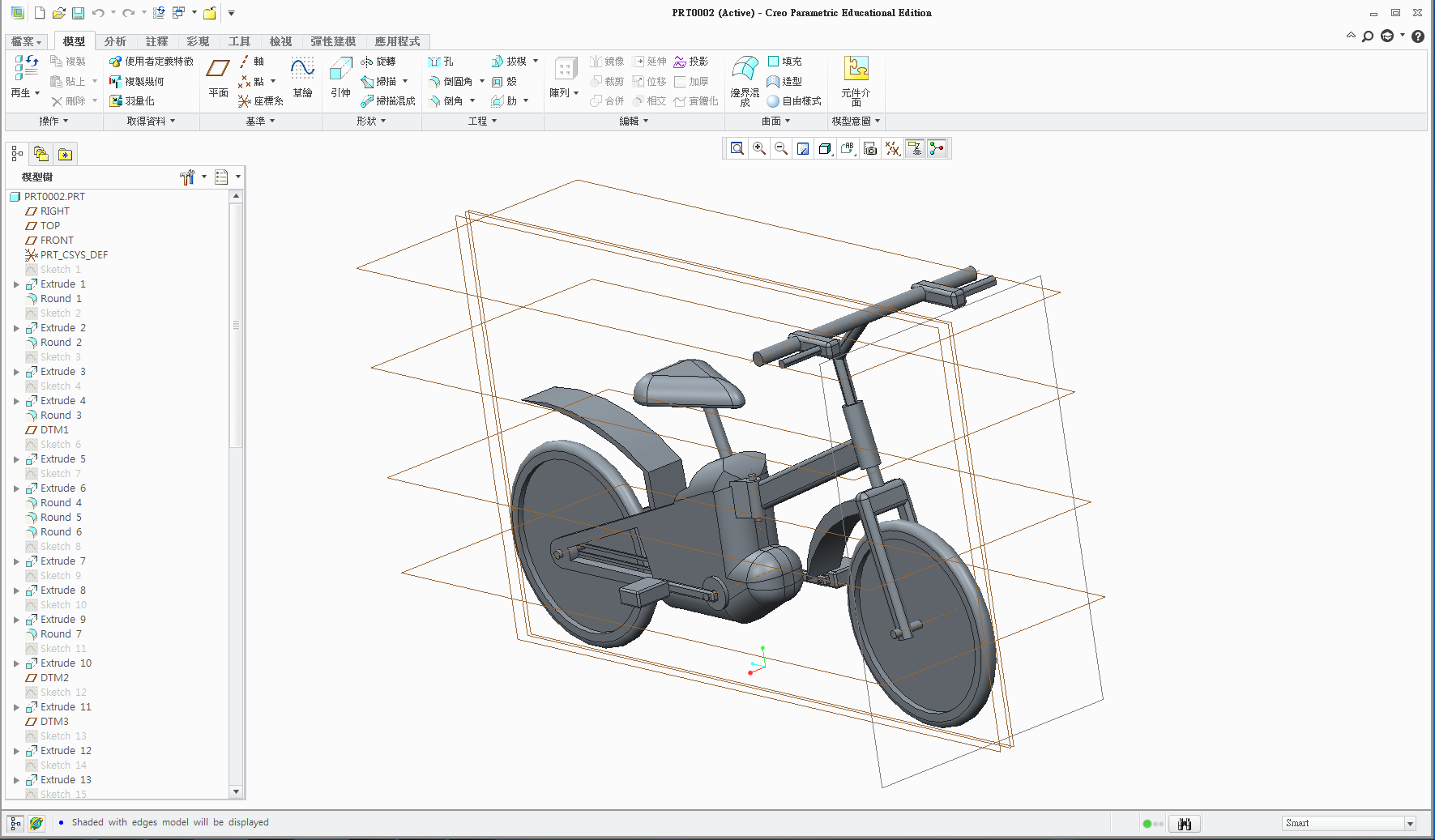
Task: Click the 軸 (Axis) datum tool
Action: click(251, 62)
